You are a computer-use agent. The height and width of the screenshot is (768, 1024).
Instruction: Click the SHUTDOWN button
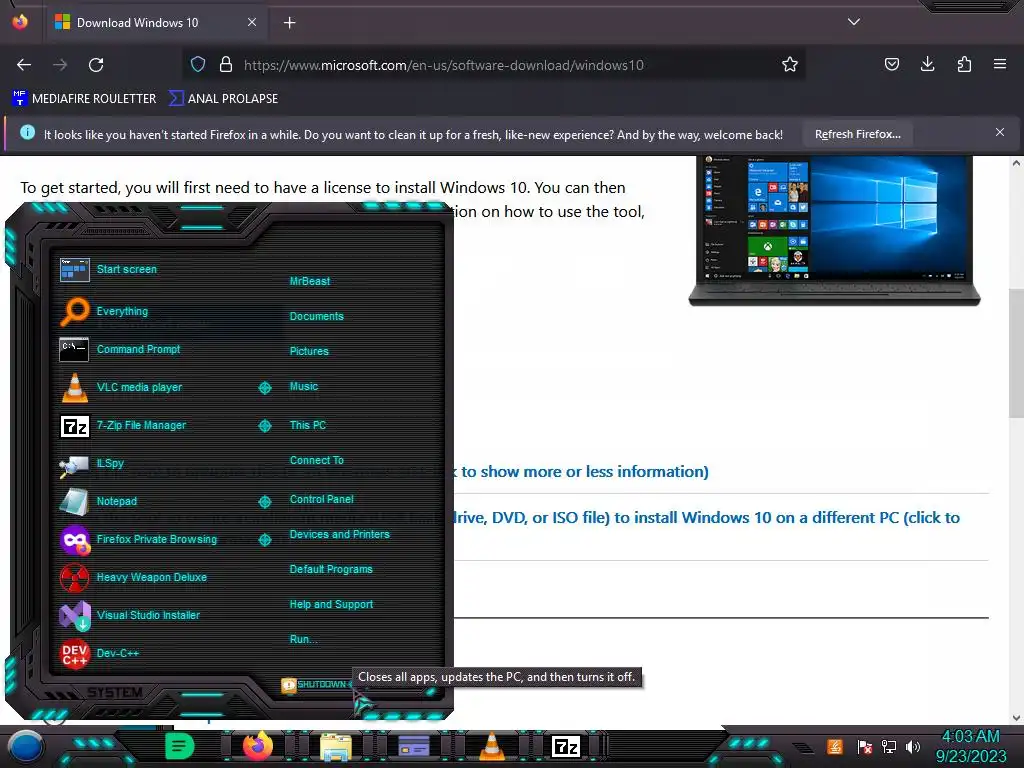coord(315,684)
